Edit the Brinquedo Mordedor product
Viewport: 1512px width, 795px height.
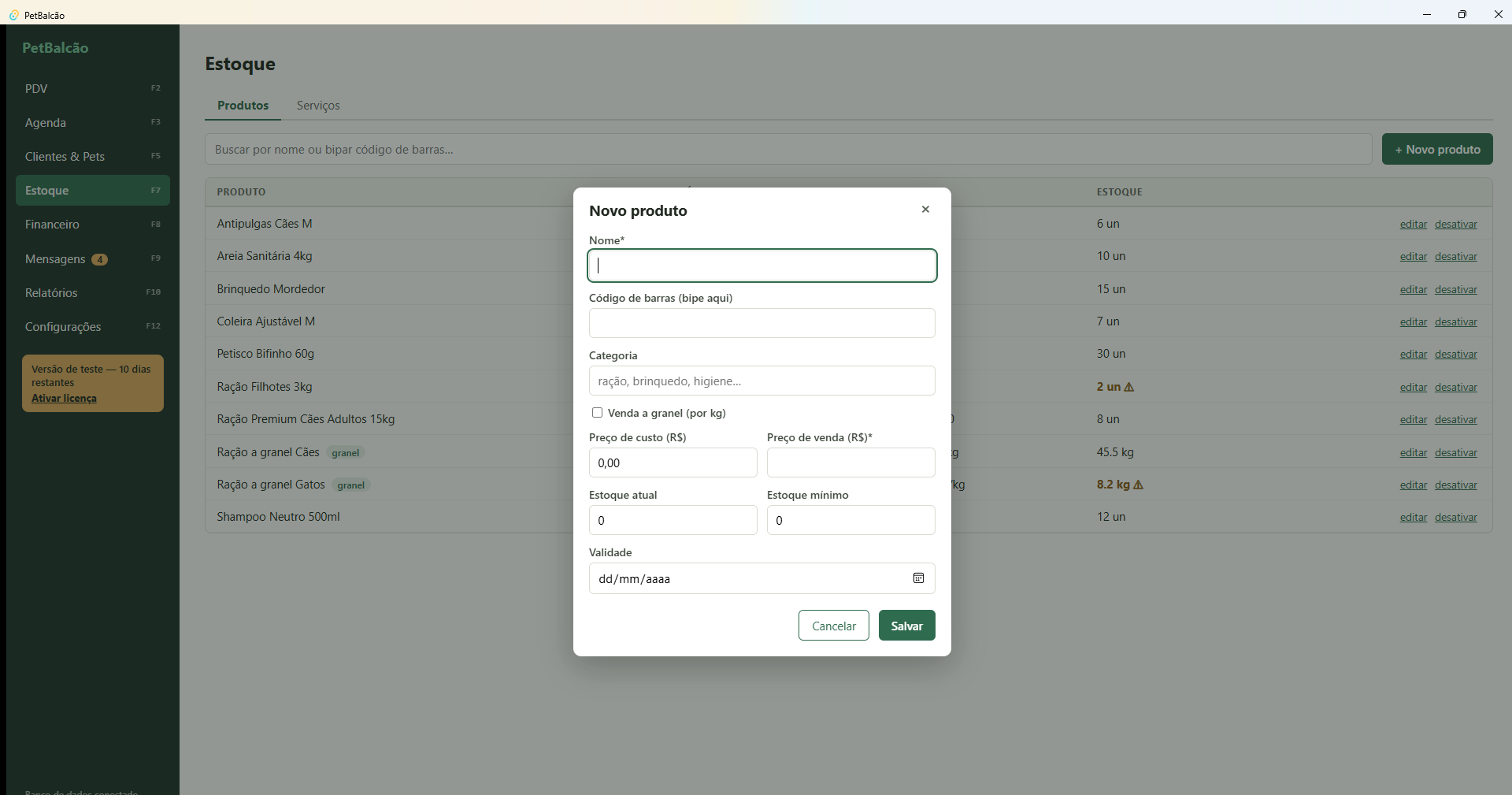[1414, 289]
